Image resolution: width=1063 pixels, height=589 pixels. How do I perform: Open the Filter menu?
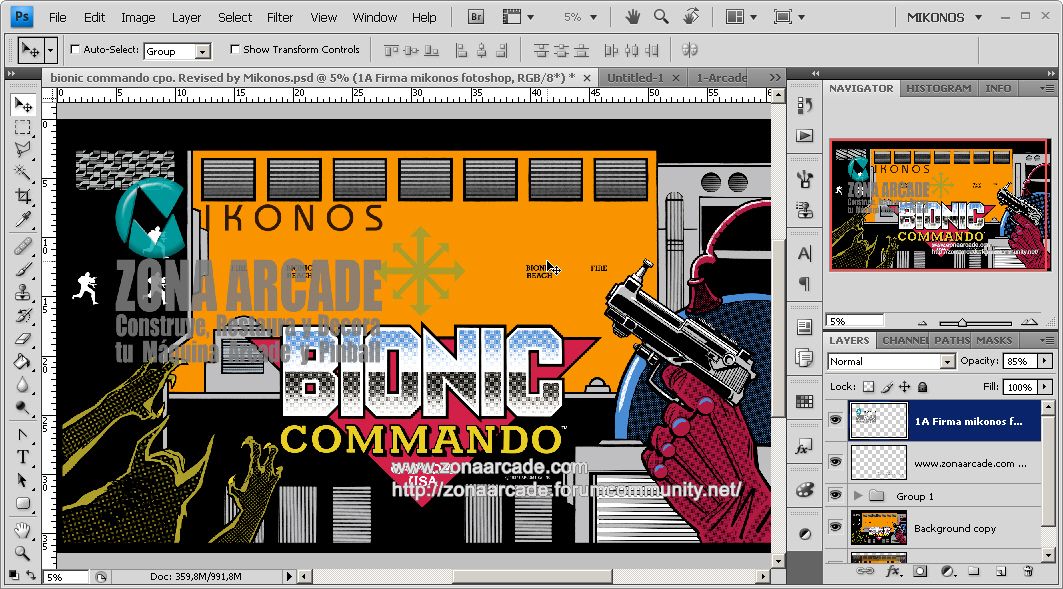click(x=279, y=17)
